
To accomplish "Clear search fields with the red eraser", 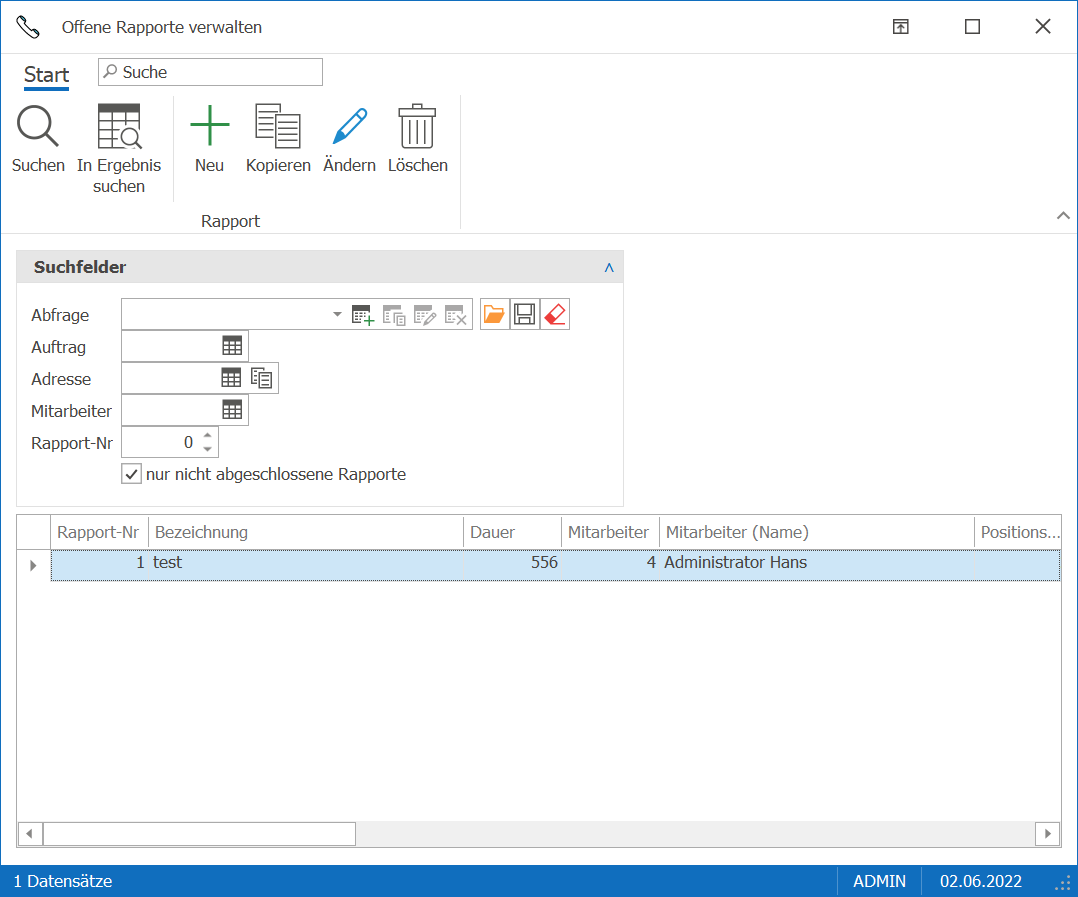I will (x=555, y=314).
